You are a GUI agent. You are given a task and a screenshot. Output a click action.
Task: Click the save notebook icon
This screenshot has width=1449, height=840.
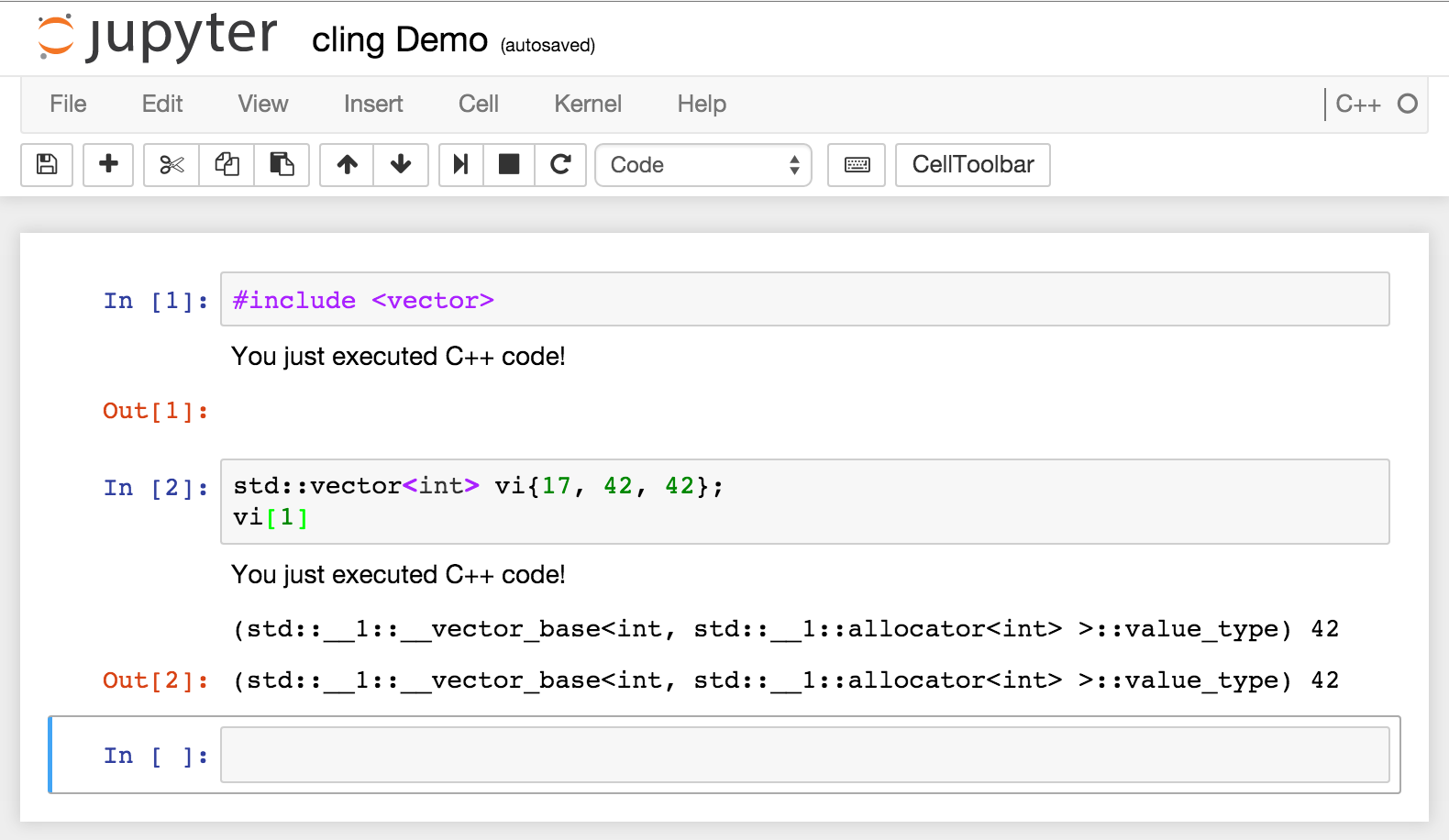[47, 165]
